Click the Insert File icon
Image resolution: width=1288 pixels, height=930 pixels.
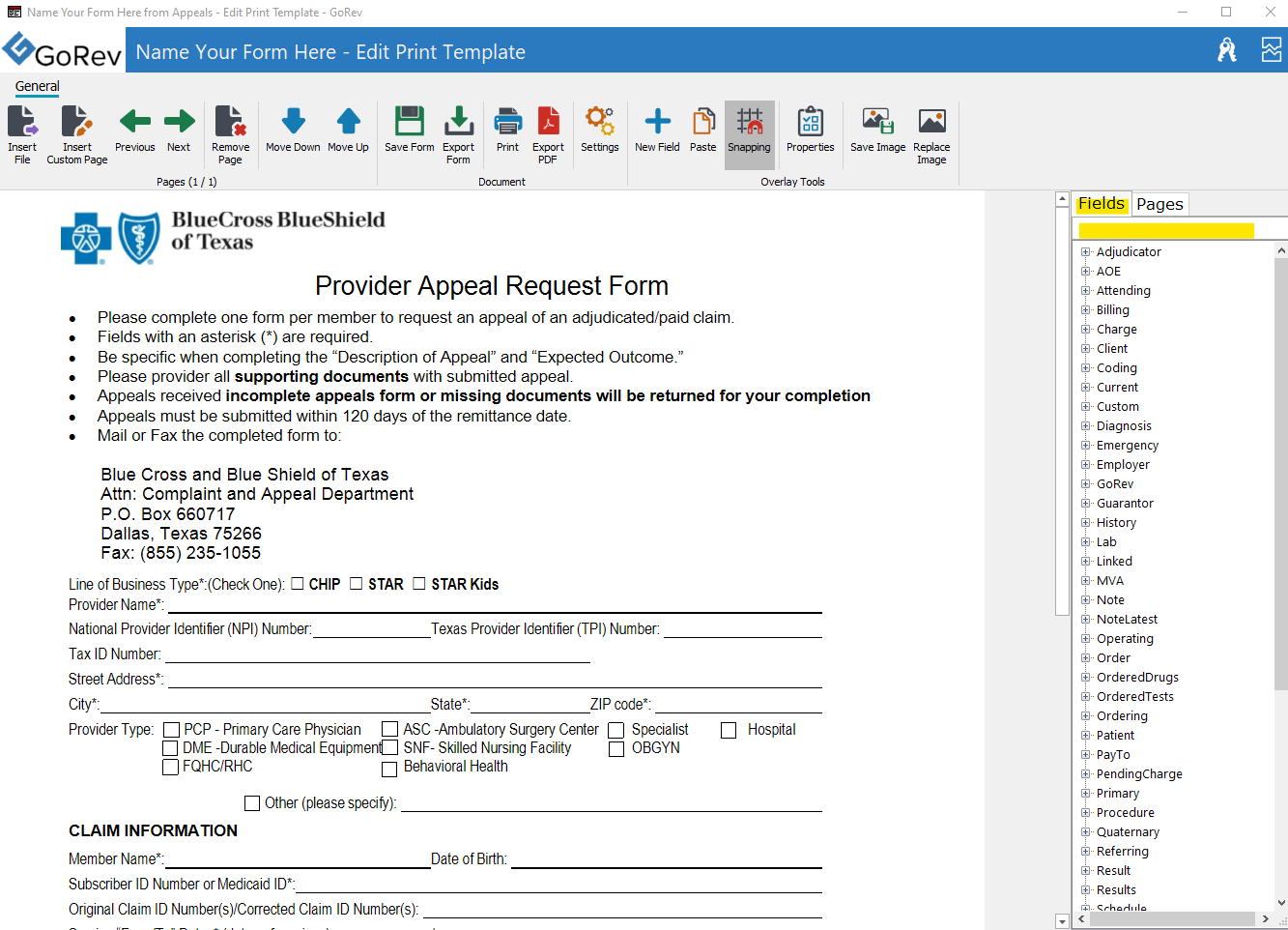click(x=22, y=122)
